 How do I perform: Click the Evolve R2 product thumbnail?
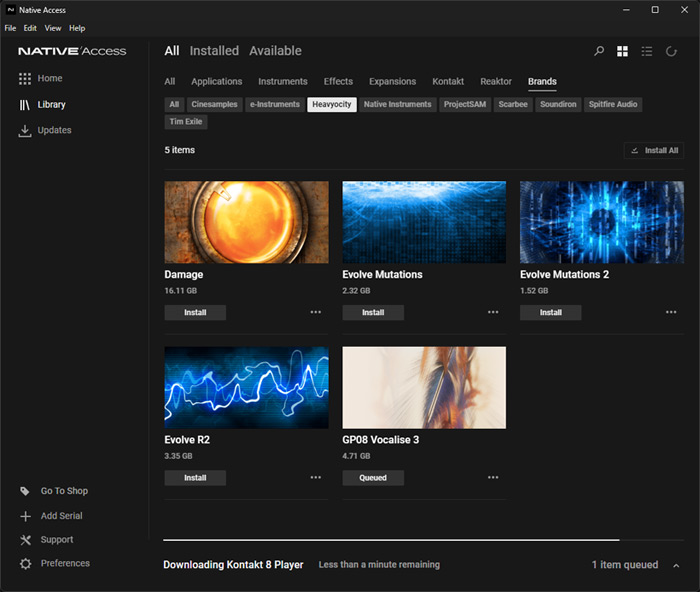pos(246,388)
